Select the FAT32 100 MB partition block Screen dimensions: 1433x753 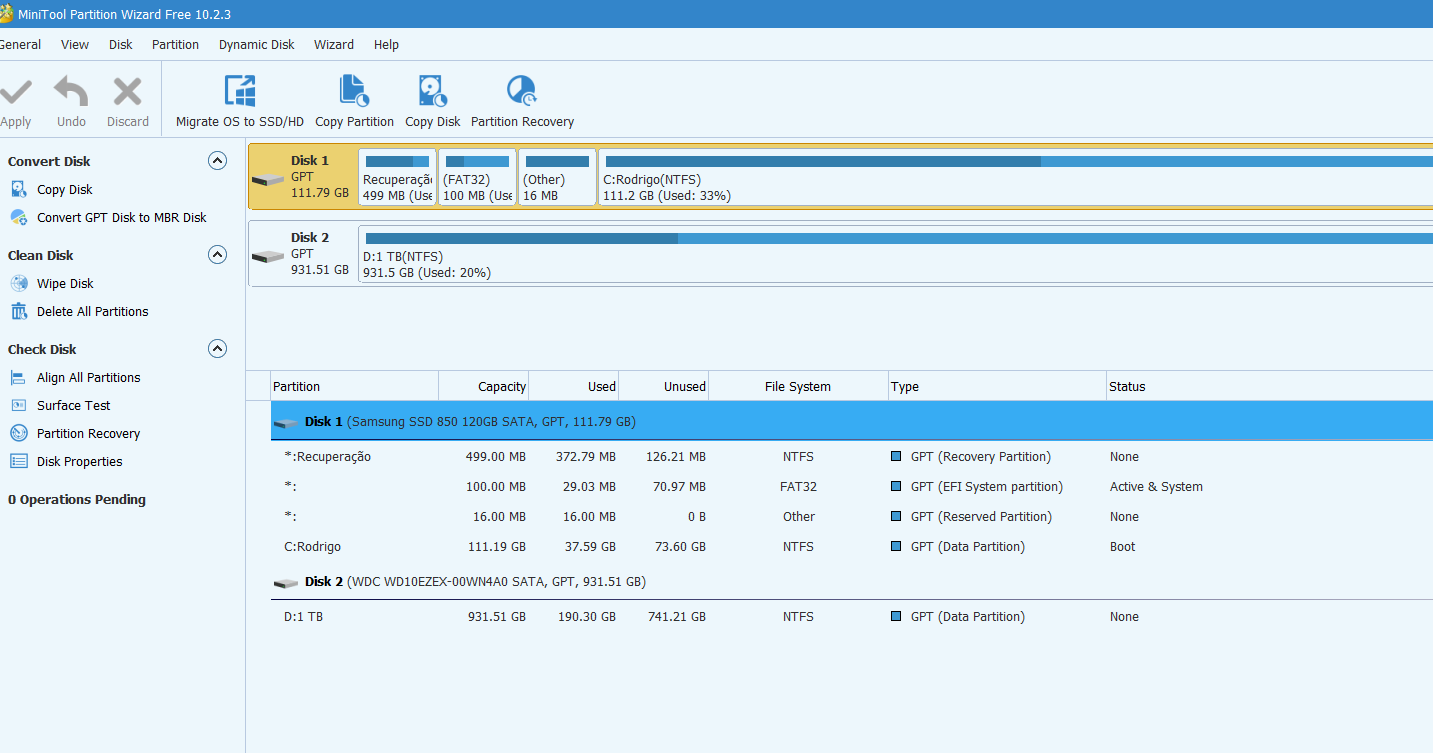coord(477,177)
